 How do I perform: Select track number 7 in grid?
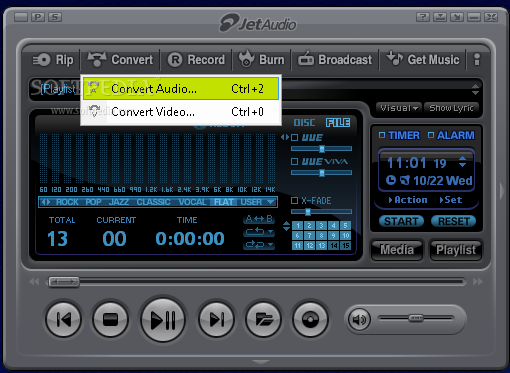click(x=309, y=235)
